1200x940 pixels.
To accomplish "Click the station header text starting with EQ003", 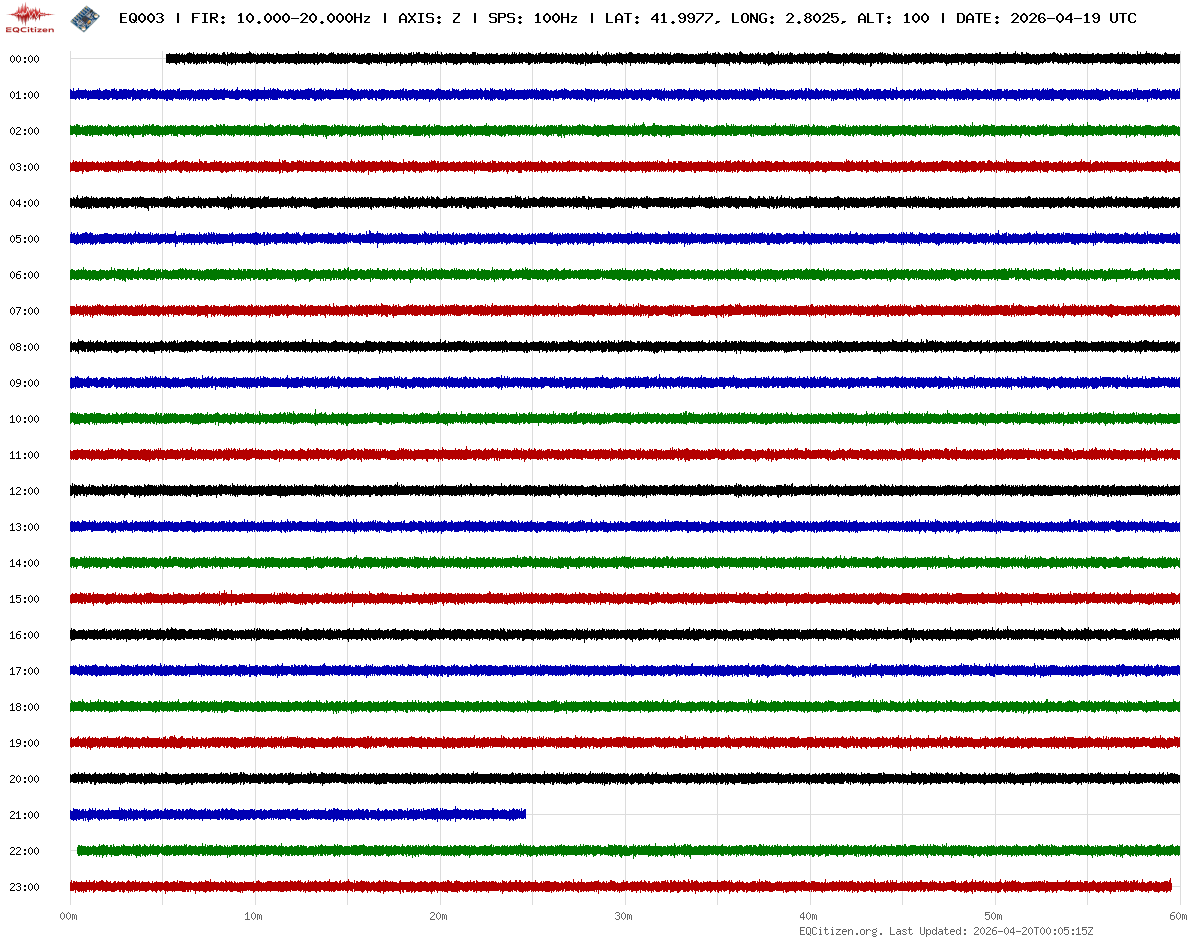I will pos(141,18).
